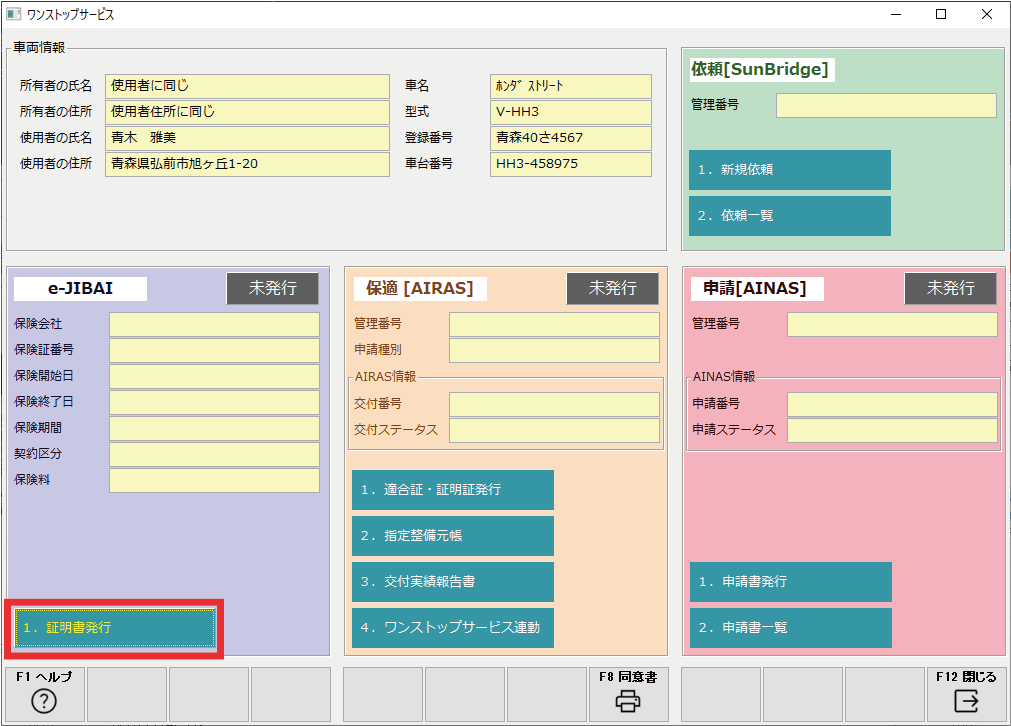
Task: Click the e-JIBAI panel title
Action: (x=81, y=288)
